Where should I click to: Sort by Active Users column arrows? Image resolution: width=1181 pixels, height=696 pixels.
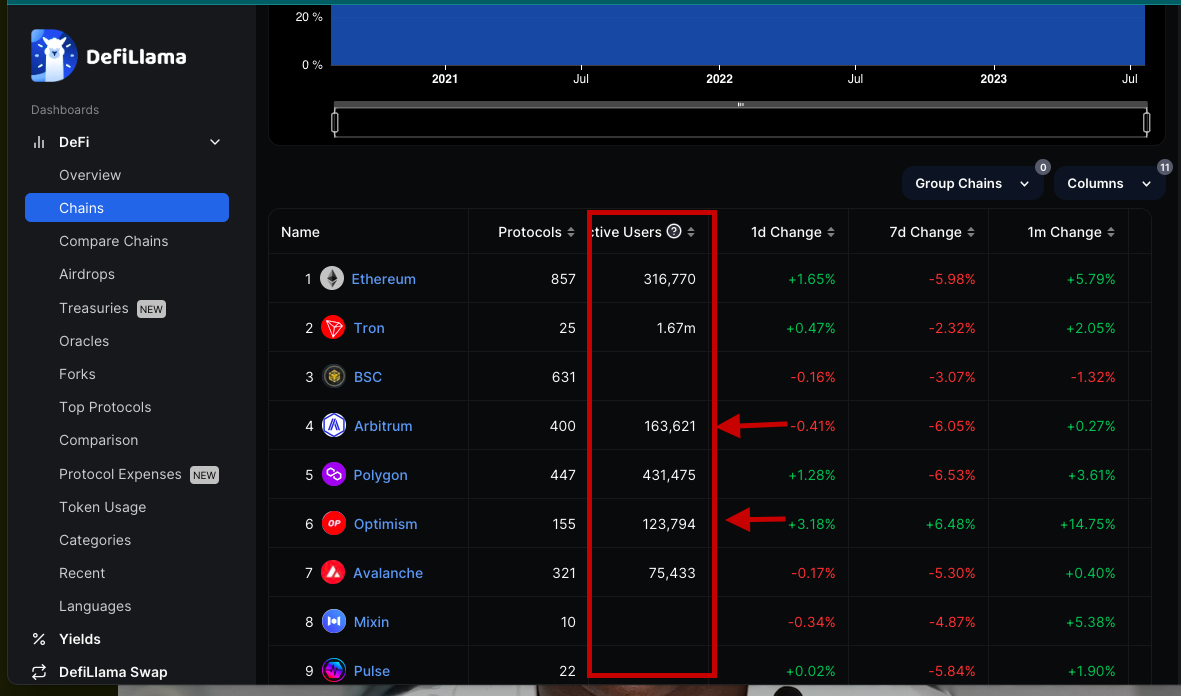click(x=691, y=232)
